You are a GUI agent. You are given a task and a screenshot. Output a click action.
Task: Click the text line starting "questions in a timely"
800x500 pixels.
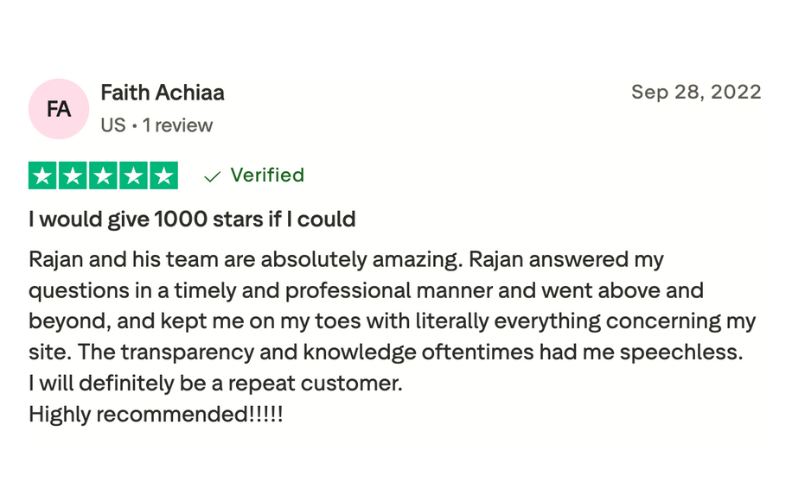tap(365, 291)
